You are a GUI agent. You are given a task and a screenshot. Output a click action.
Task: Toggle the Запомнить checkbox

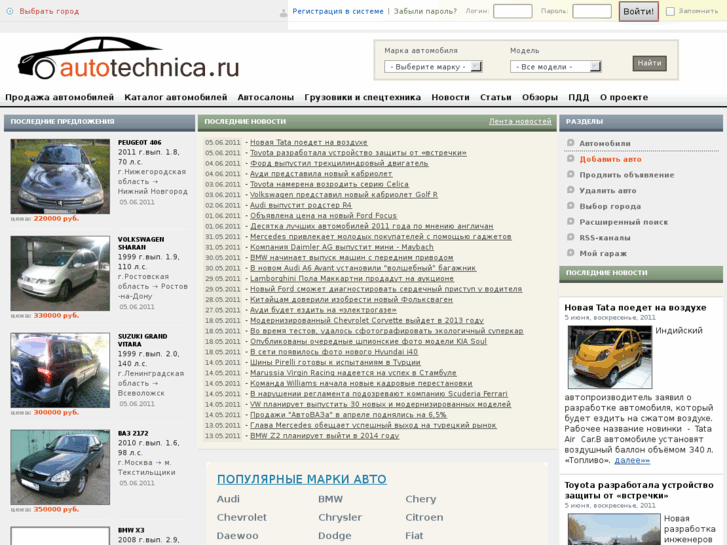point(670,12)
